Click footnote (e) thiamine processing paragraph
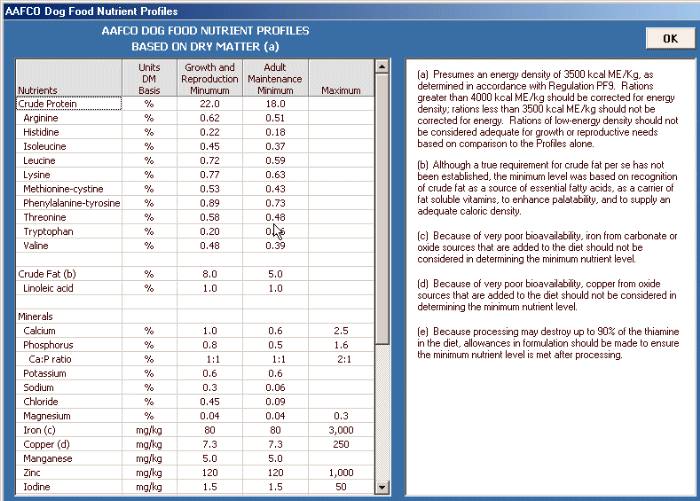Screen dimensions: 700x501 pyautogui.click(x=548, y=343)
